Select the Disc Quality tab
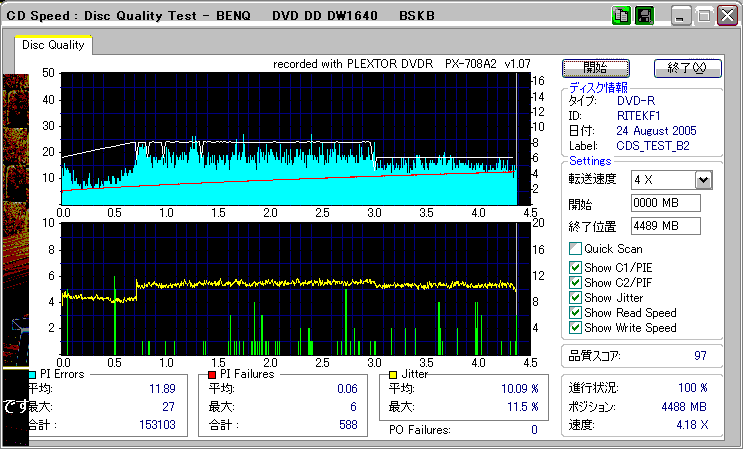The image size is (743, 449). (x=54, y=45)
